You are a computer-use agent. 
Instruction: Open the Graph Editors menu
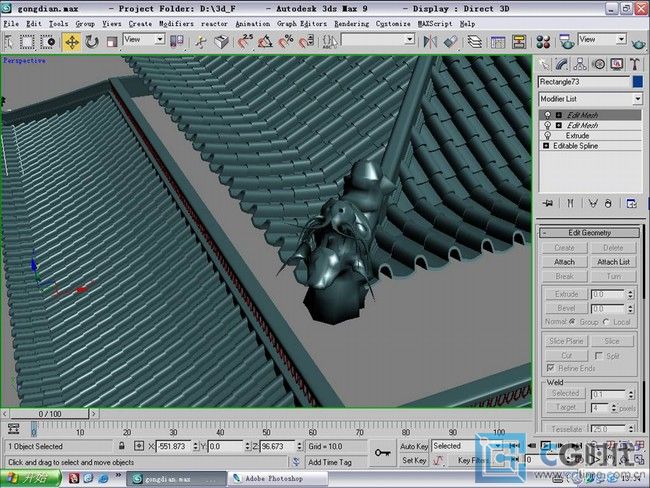click(x=302, y=24)
